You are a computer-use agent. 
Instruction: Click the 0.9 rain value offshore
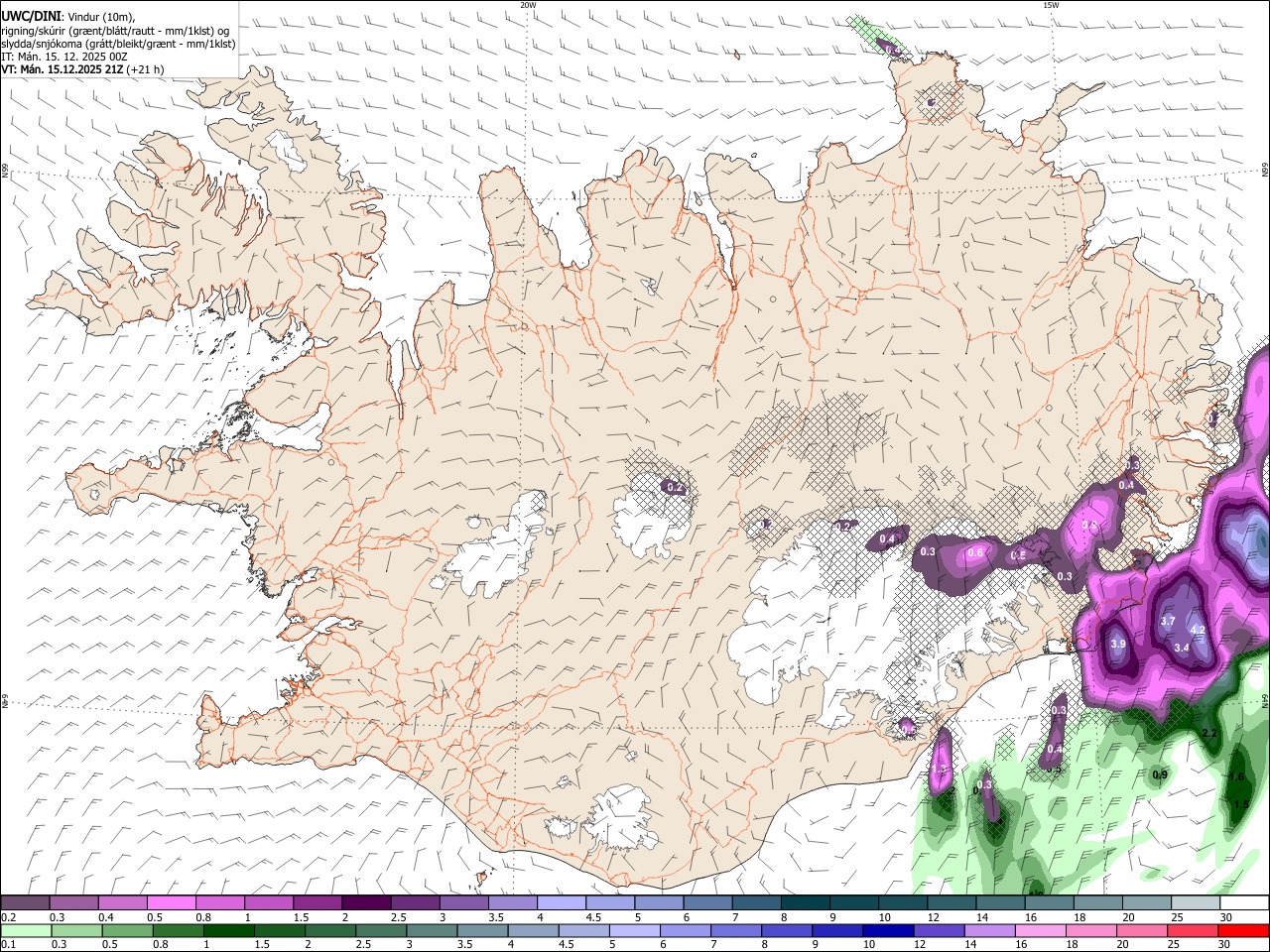click(1159, 774)
